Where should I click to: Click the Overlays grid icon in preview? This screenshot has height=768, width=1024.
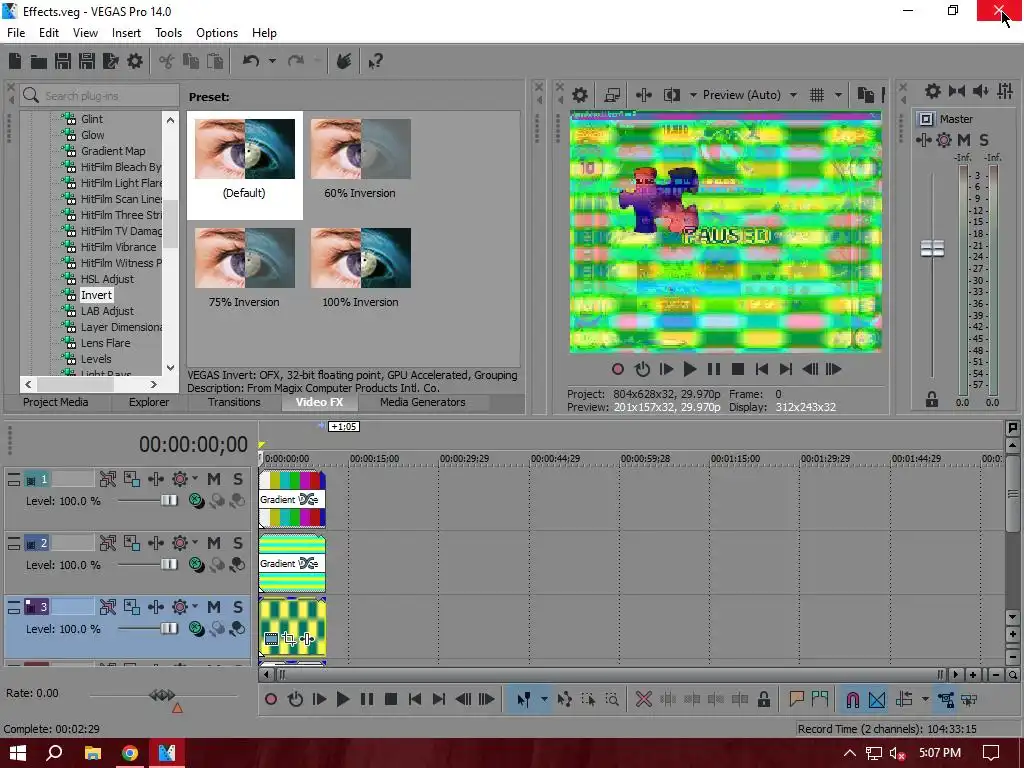tap(817, 95)
